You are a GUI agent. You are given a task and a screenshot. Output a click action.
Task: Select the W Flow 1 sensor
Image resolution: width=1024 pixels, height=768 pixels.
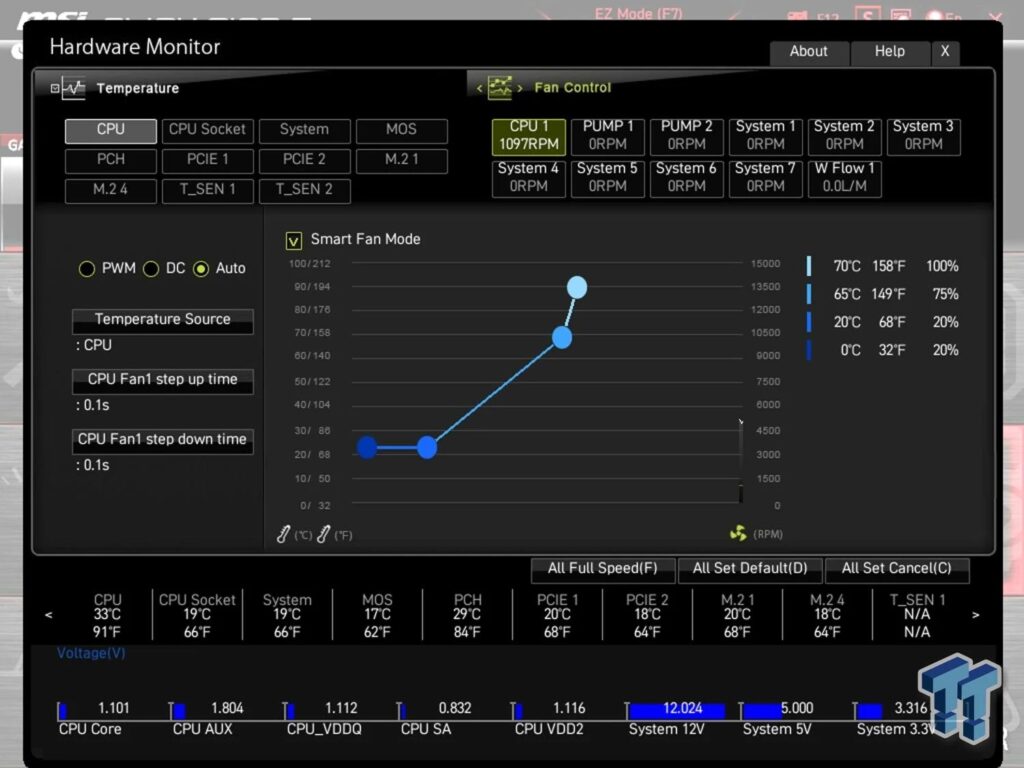point(844,178)
